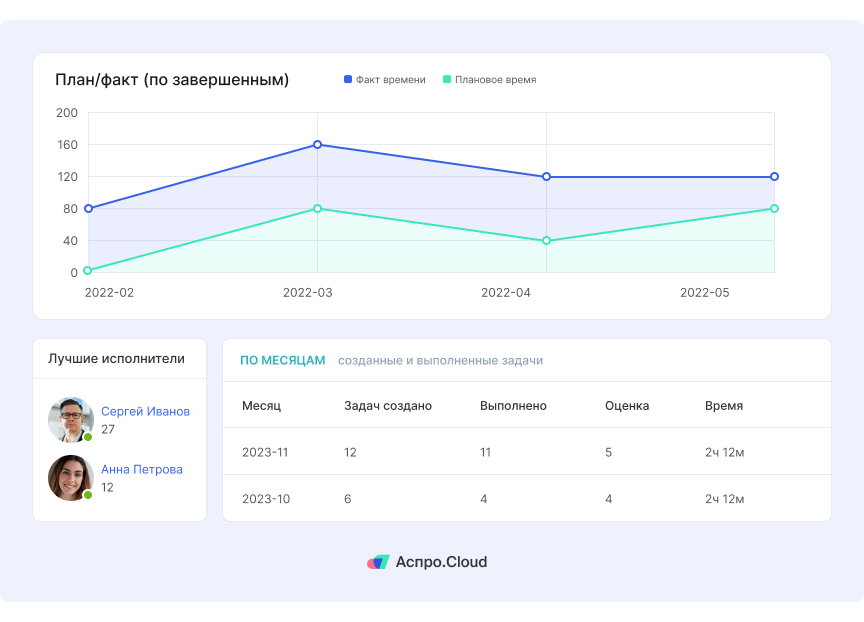
Task: Select the 2023-11 table row
Action: point(526,452)
